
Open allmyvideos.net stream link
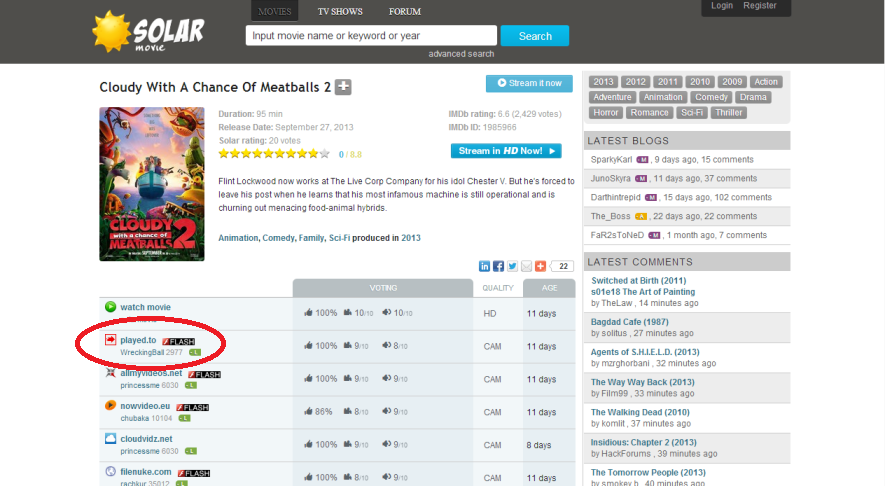coord(151,373)
